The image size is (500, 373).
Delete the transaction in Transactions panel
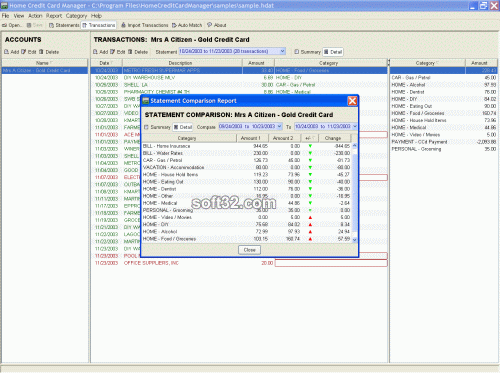pos(138,52)
